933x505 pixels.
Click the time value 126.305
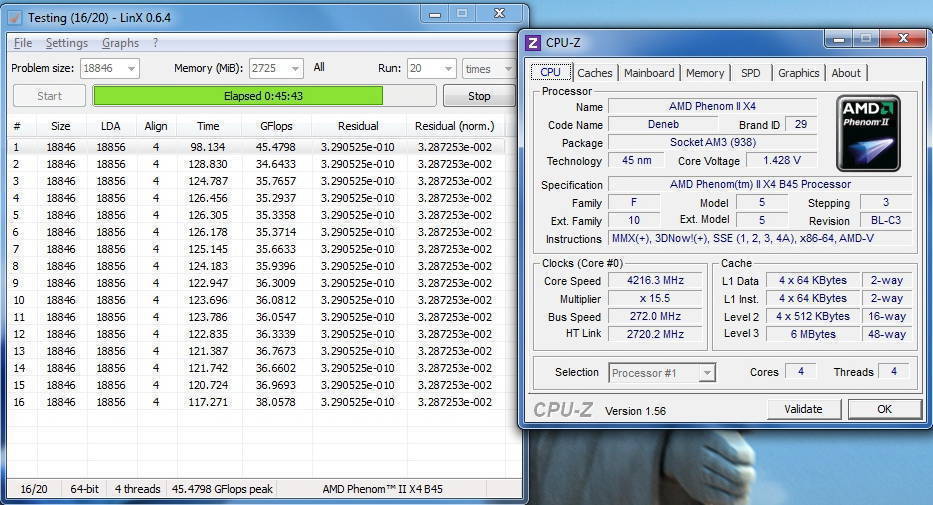(208, 215)
